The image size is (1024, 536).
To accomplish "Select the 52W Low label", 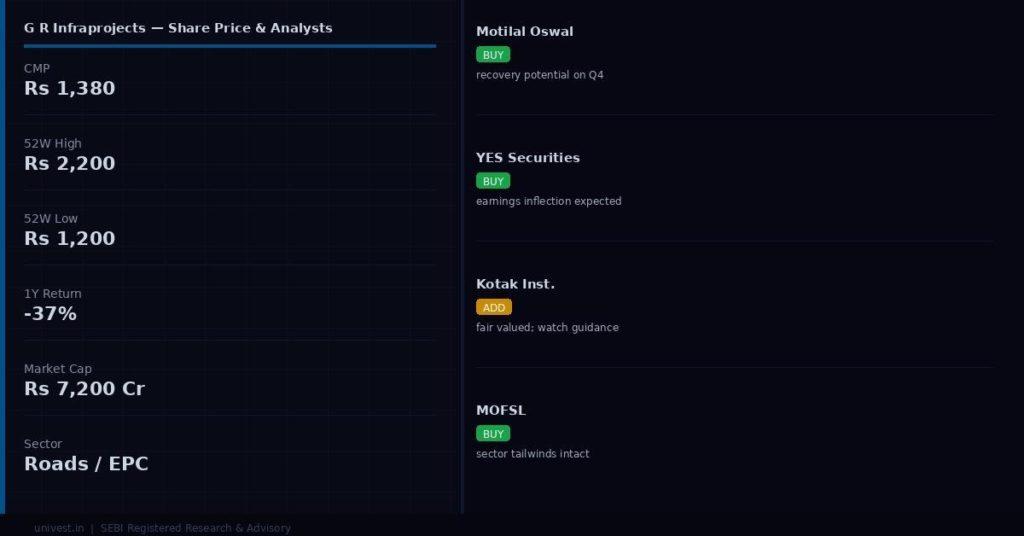I will (x=51, y=219).
